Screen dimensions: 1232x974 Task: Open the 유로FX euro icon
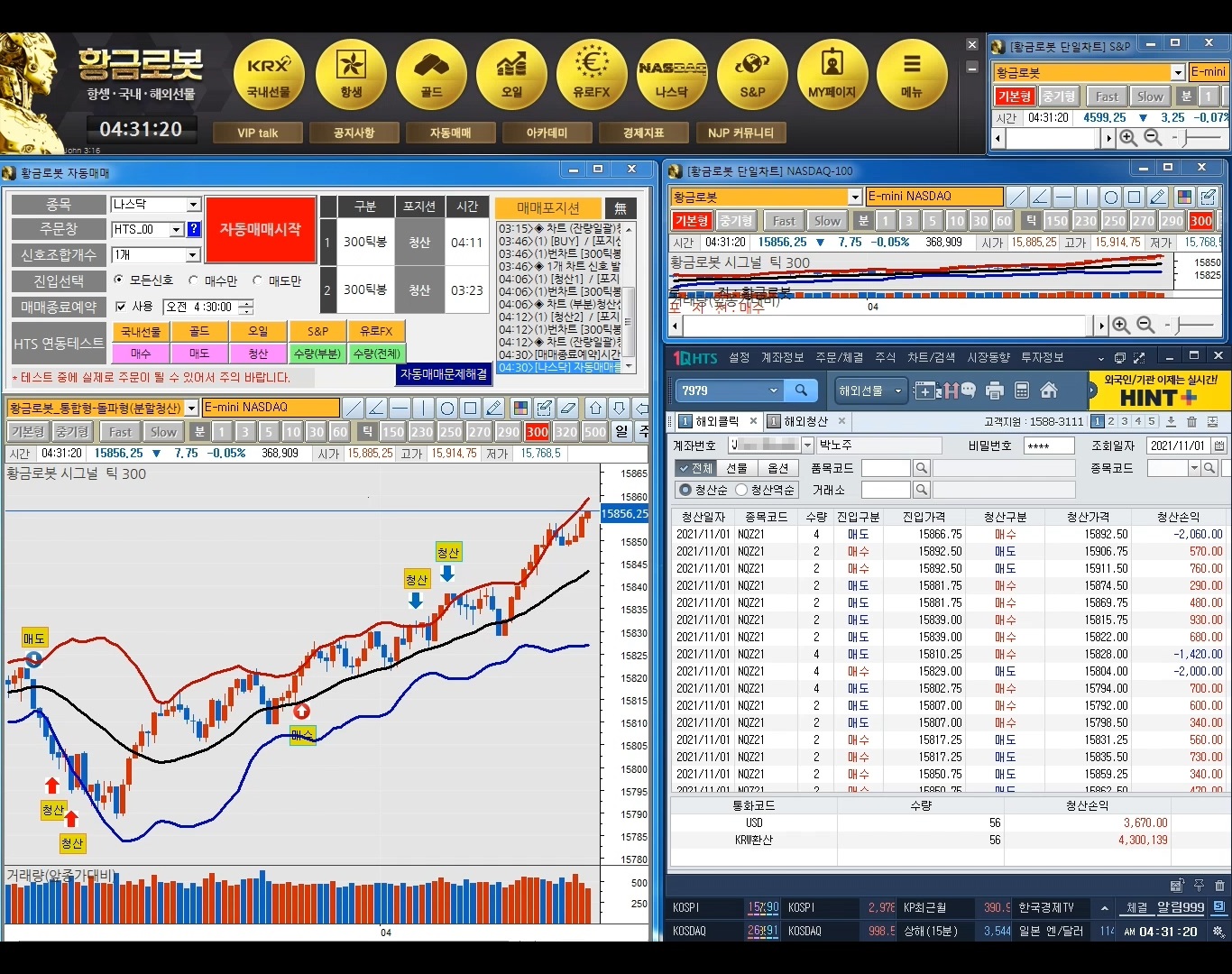pos(592,76)
